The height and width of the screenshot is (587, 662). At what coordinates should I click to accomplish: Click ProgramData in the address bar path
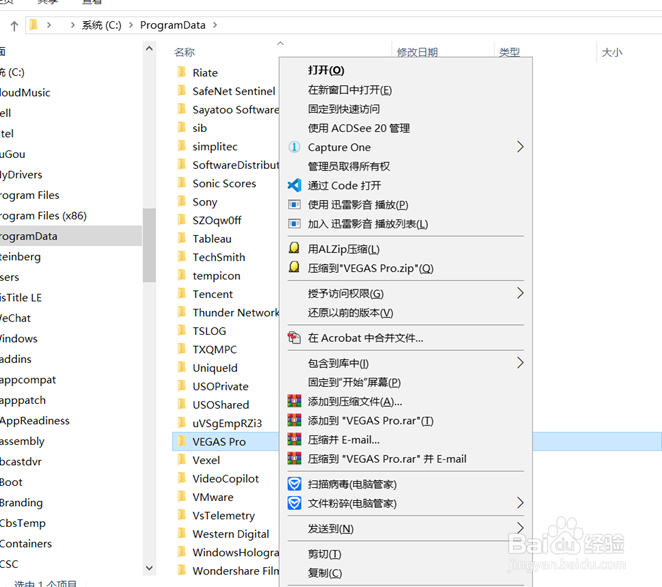[x=173, y=25]
